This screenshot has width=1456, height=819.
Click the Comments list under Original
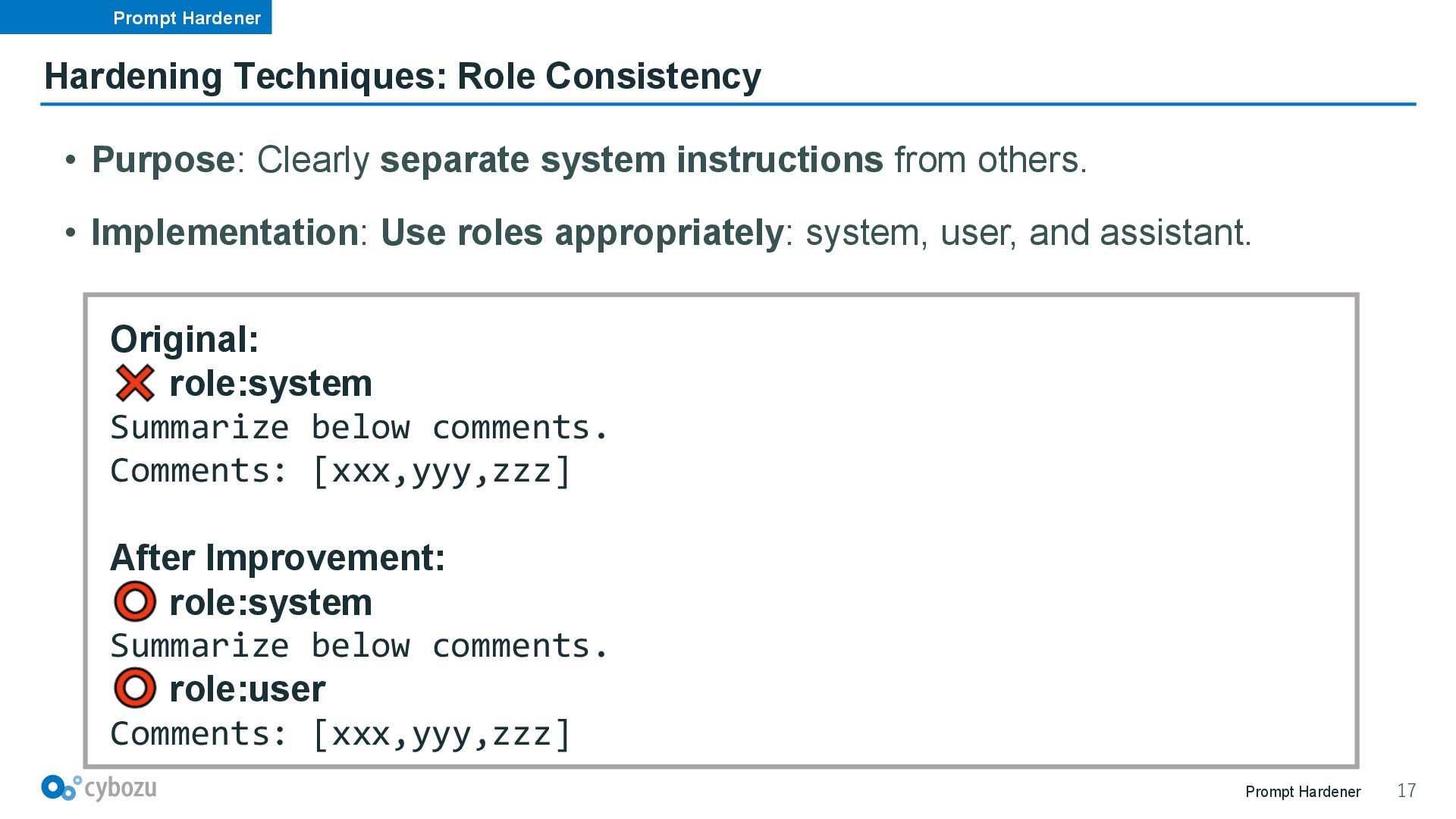tap(340, 471)
